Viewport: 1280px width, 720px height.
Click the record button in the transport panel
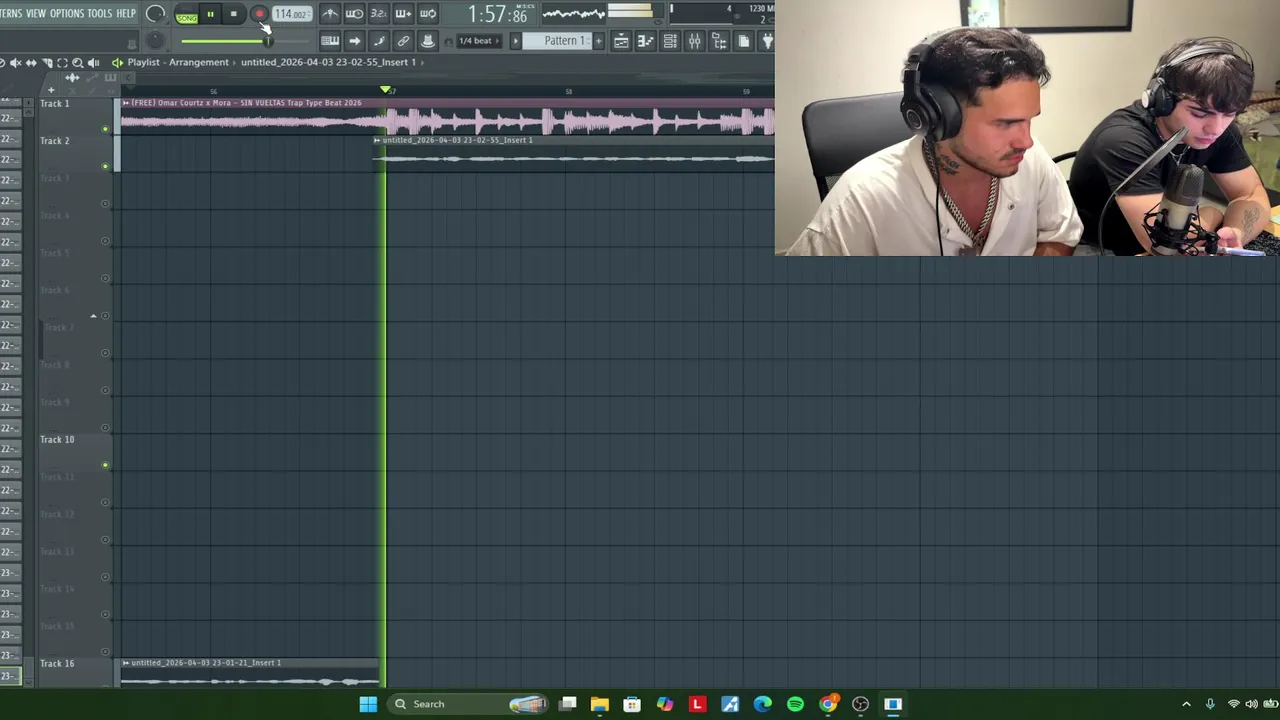[259, 14]
